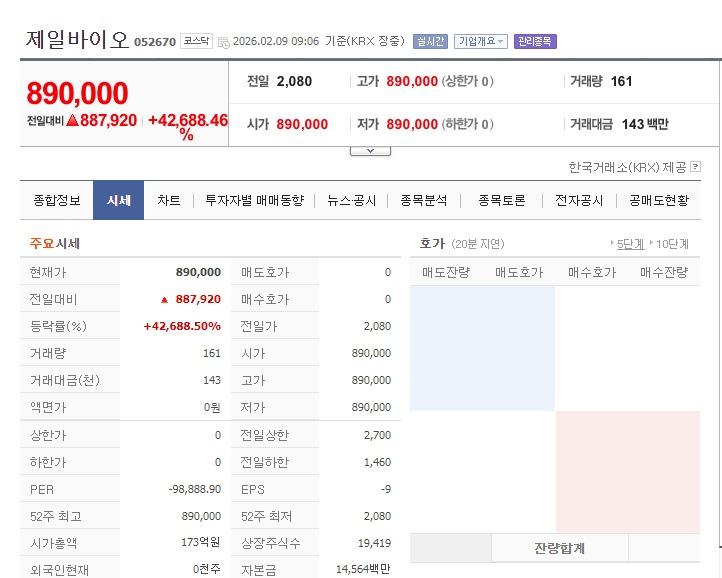This screenshot has width=722, height=578.
Task: Click the 외국인현재 value 0천주
Action: tap(206, 570)
